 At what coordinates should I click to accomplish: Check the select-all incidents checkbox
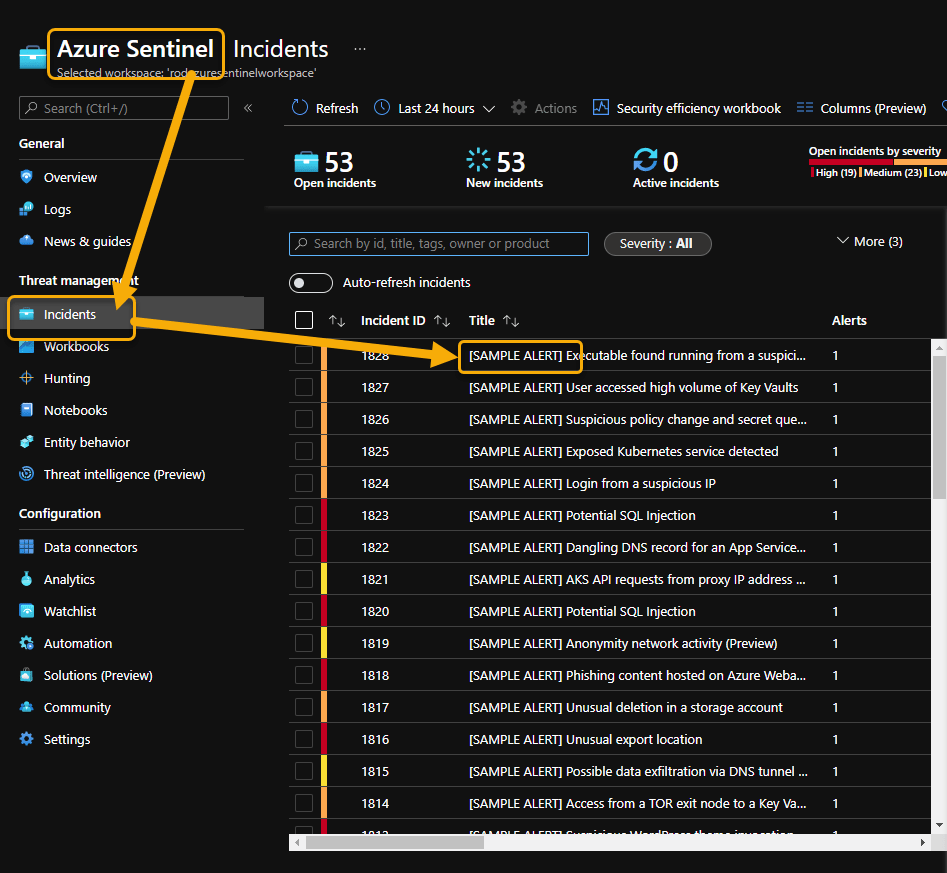[305, 320]
